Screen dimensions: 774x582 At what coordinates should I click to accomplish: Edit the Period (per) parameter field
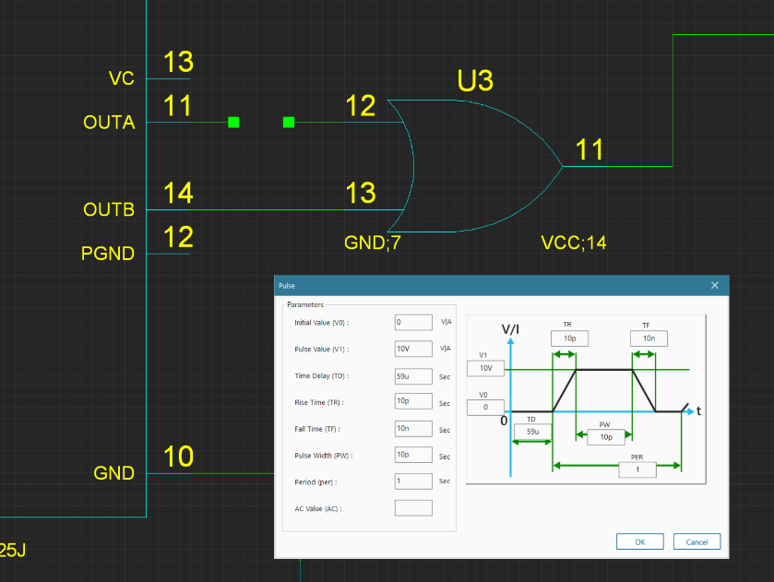pyautogui.click(x=413, y=481)
